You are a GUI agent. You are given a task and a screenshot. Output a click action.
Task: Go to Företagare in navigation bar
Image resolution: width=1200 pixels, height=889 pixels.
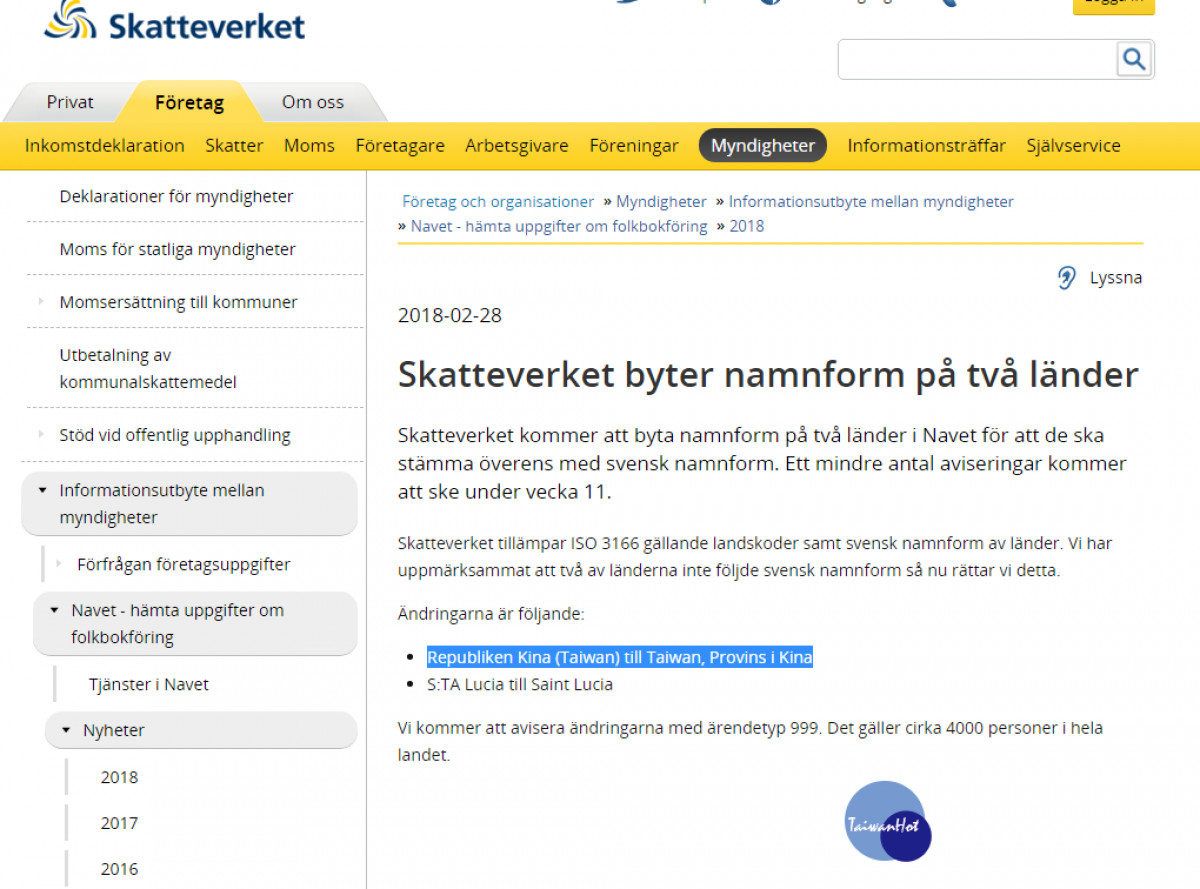(x=400, y=146)
